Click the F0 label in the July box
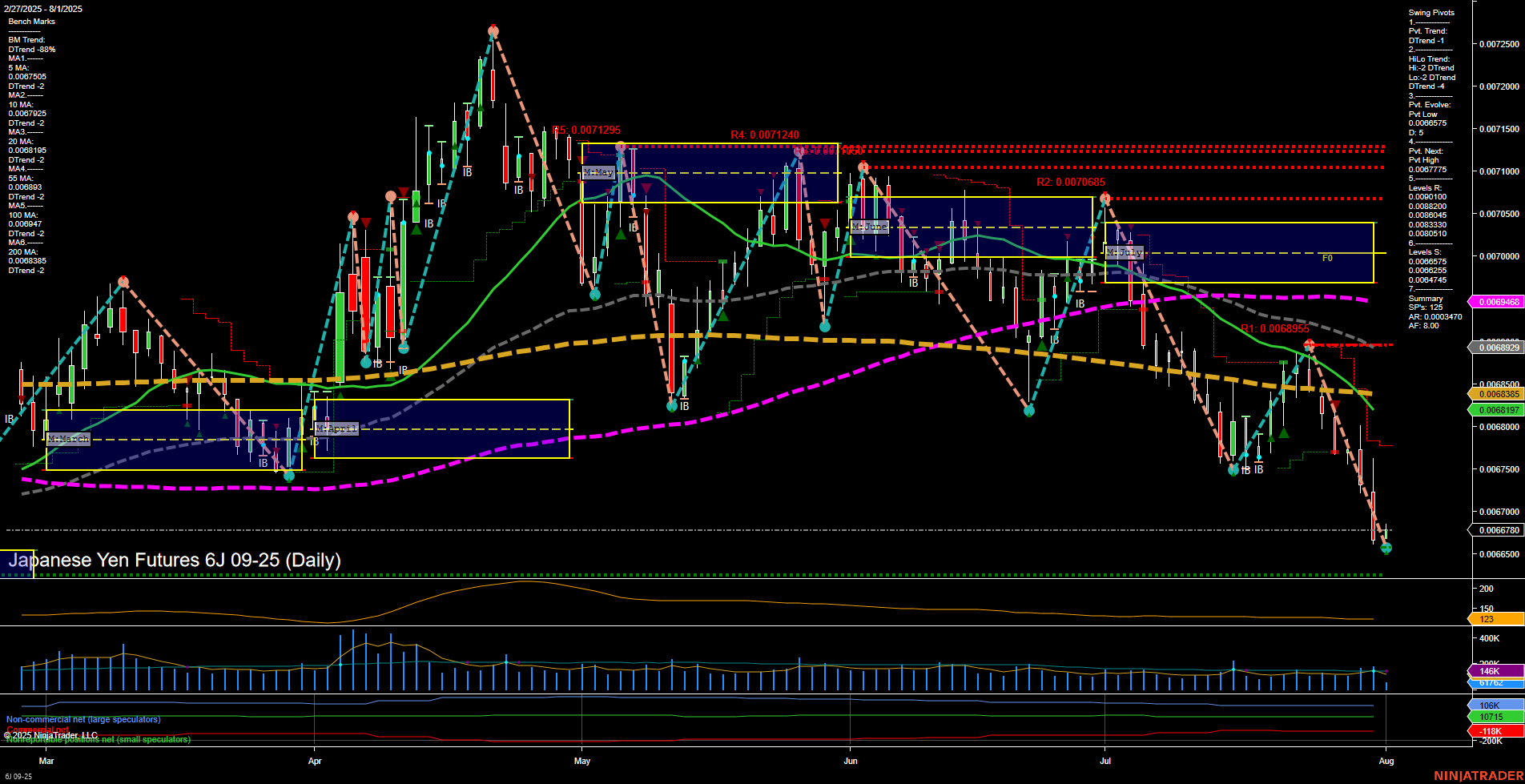This screenshot has width=1525, height=784. pyautogui.click(x=1327, y=259)
